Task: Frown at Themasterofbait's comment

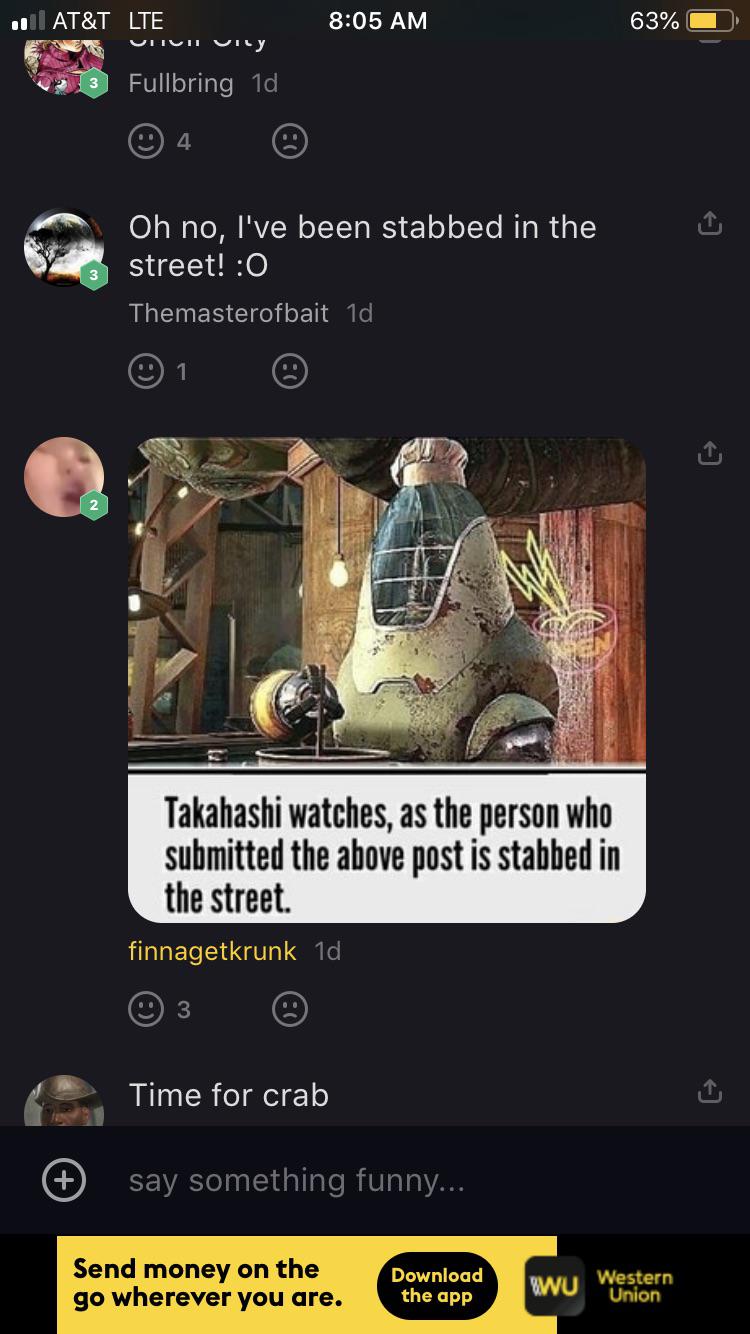Action: [x=290, y=372]
